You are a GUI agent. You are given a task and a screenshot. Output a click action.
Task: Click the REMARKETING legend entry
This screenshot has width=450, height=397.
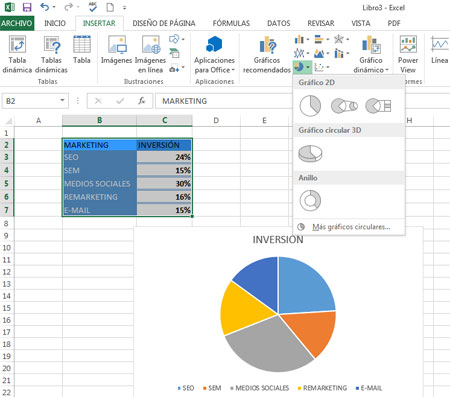[x=322, y=388]
